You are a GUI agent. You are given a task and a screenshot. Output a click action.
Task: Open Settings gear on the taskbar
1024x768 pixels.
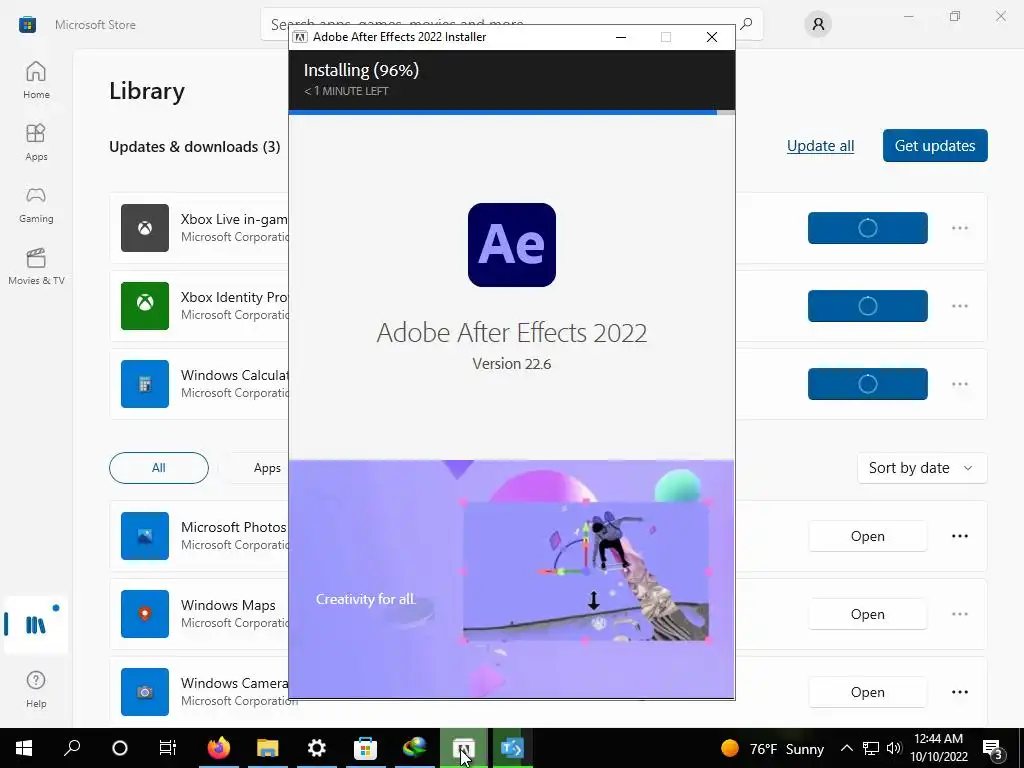[x=317, y=748]
